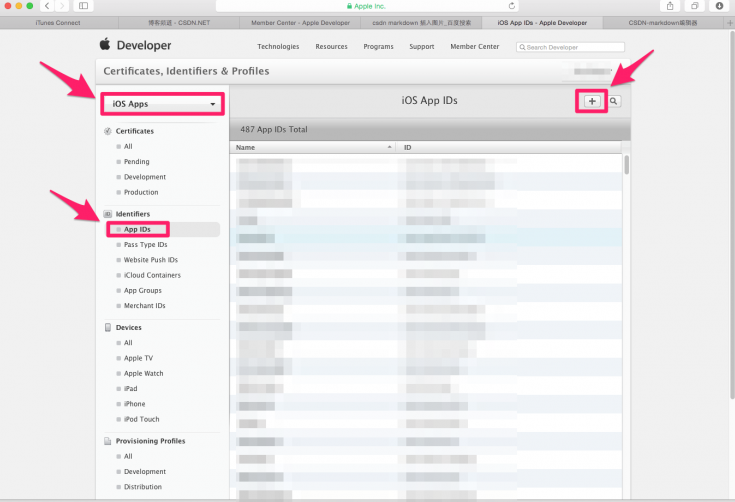
Task: Click the Search Developer input field
Action: 570,47
